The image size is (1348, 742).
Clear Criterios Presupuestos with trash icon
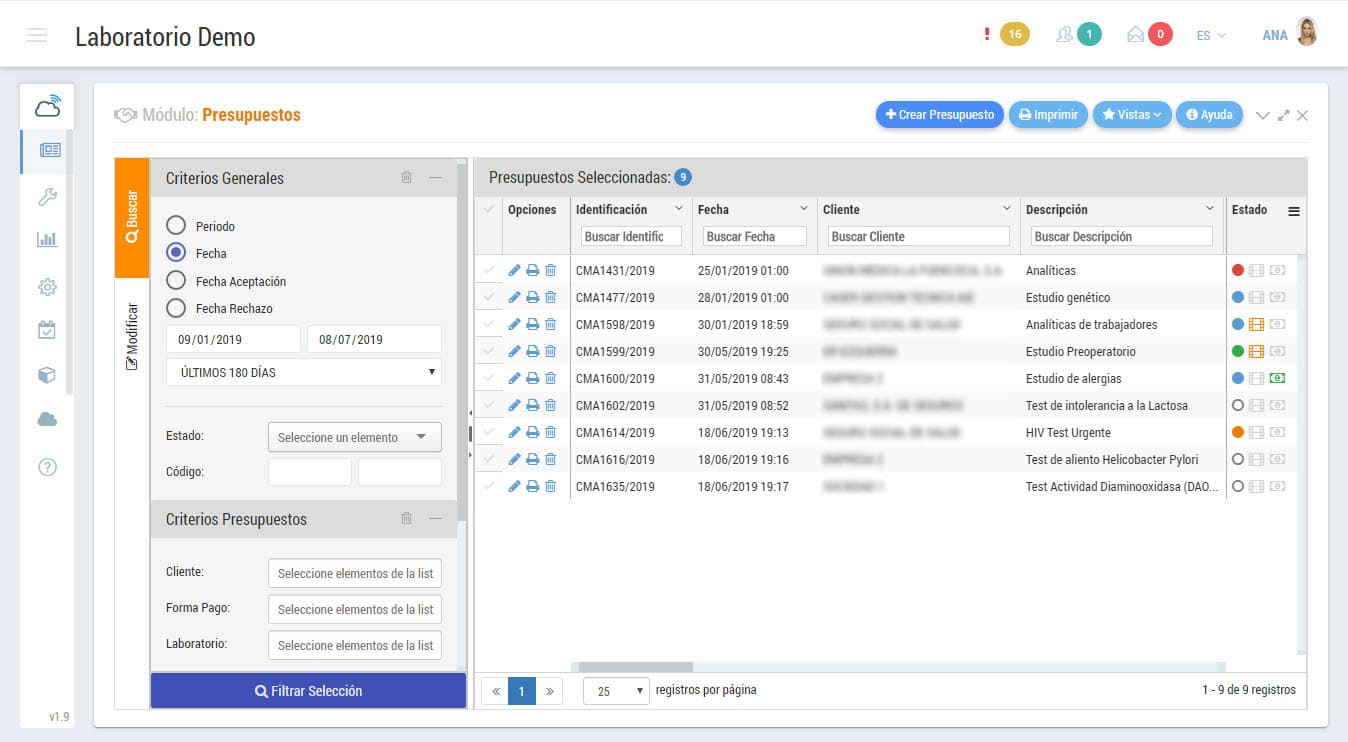(406, 519)
